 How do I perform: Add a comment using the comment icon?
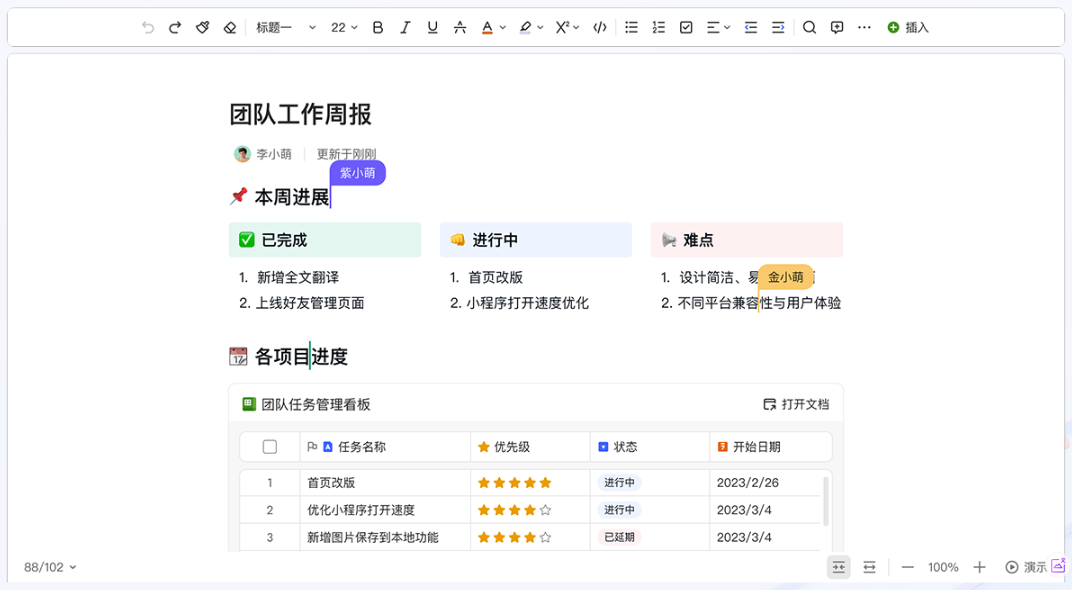point(837,28)
